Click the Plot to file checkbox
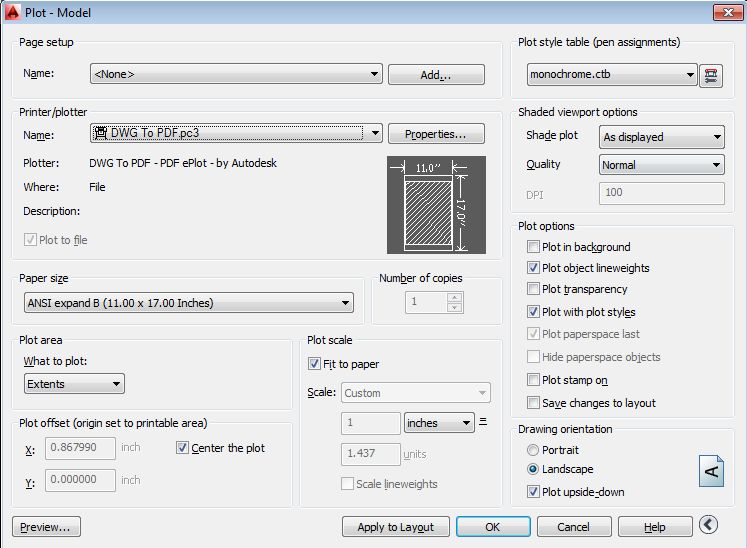The image size is (747, 548). click(30, 239)
